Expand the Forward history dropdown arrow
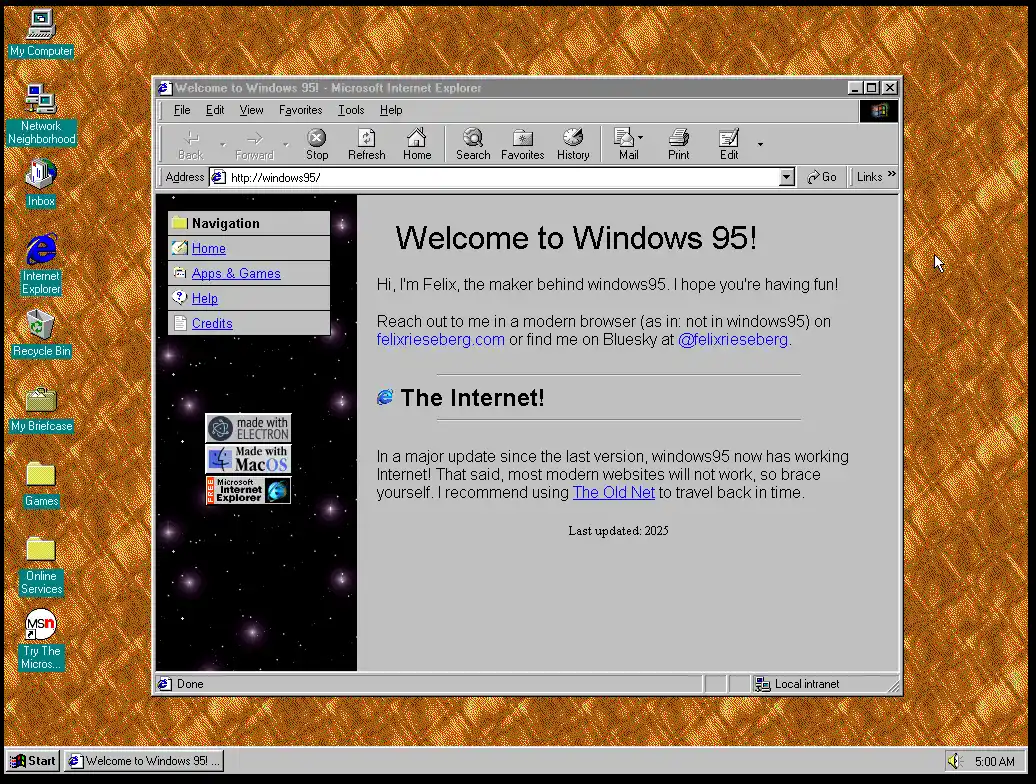Image resolution: width=1036 pixels, height=784 pixels. [285, 145]
